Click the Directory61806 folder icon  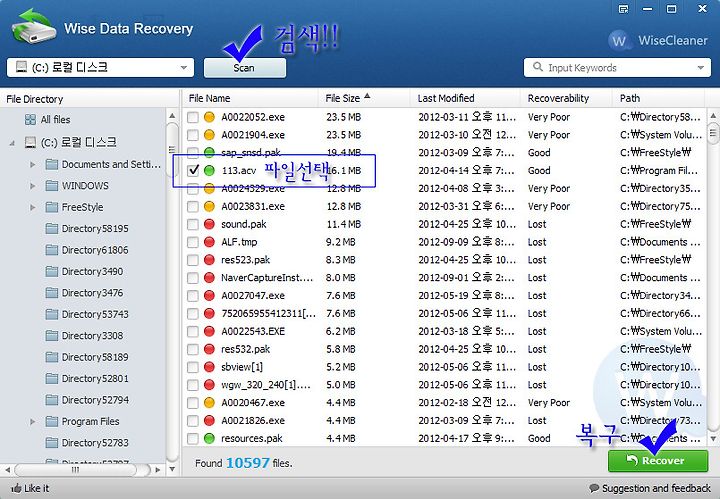click(52, 250)
